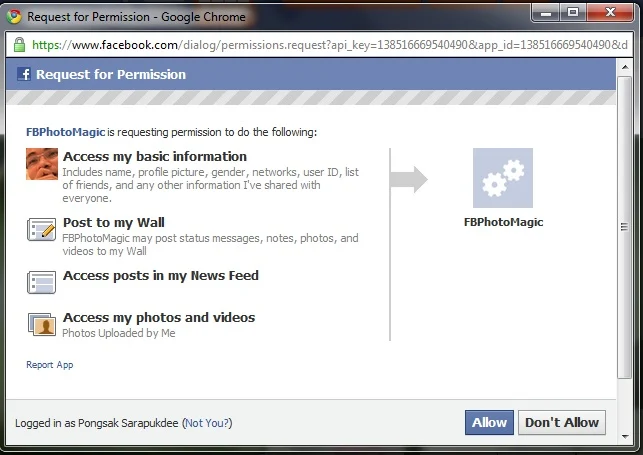Select the 'Access my basic information' heading
643x455 pixels.
tap(155, 157)
